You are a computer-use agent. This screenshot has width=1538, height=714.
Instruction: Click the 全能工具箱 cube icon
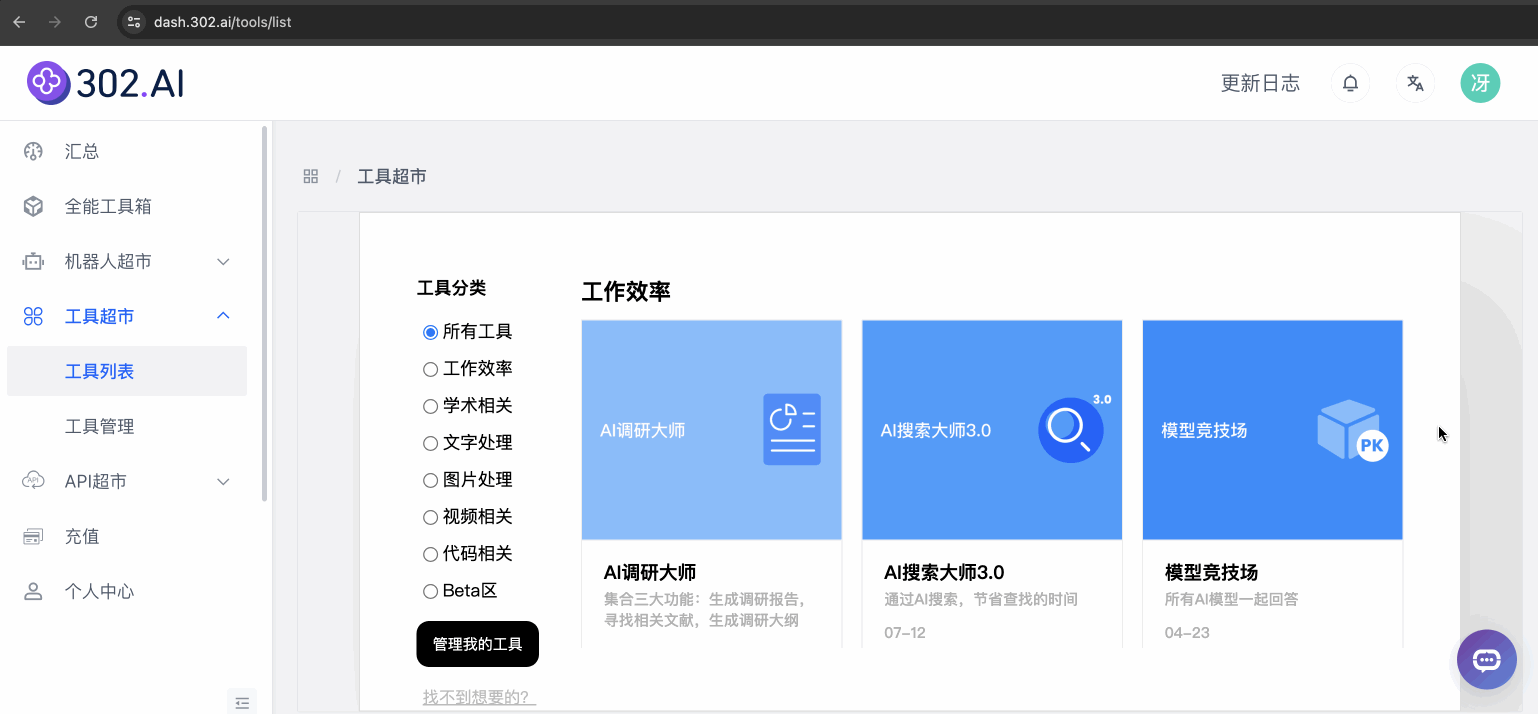(x=33, y=206)
